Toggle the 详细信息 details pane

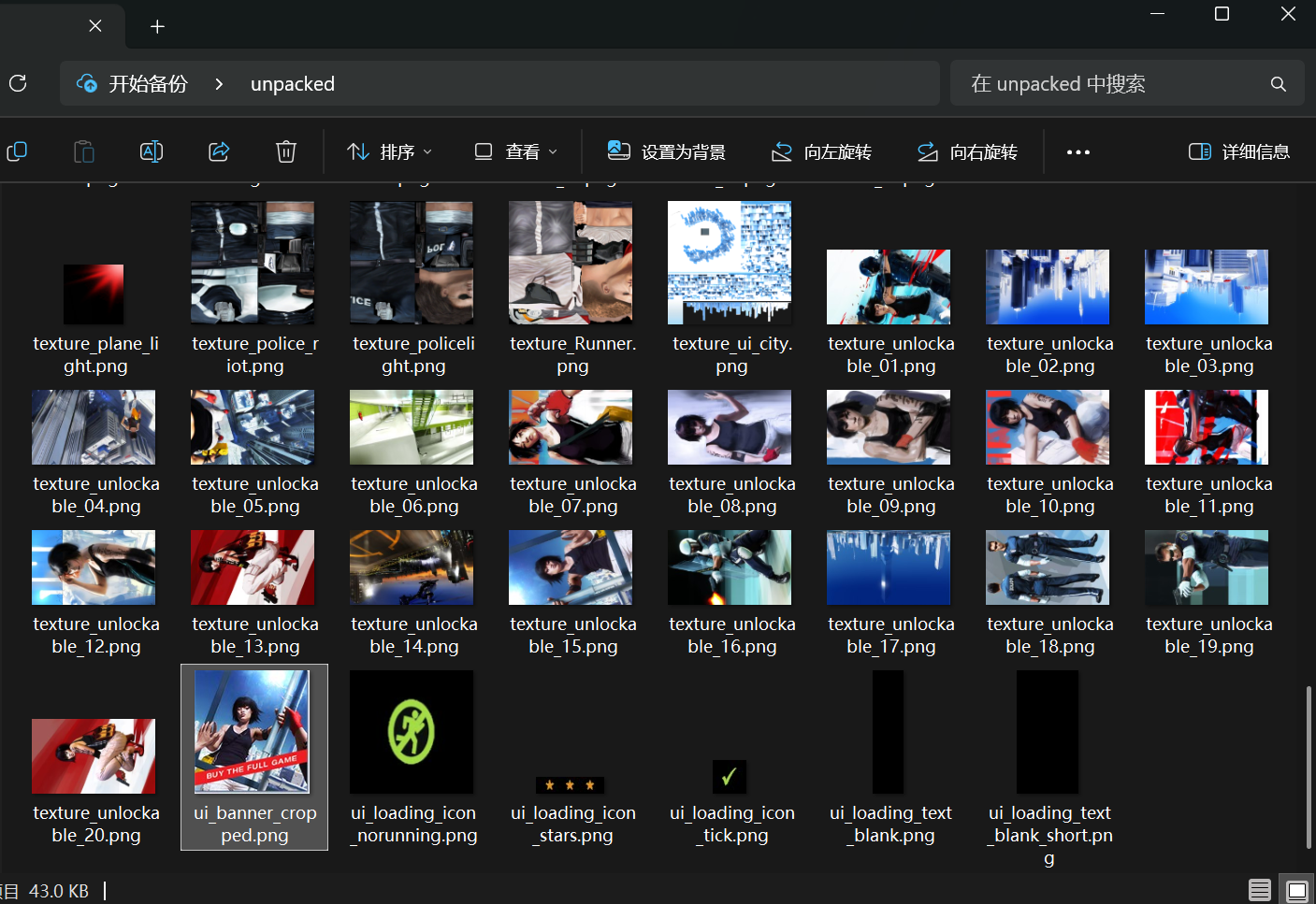(x=1239, y=151)
